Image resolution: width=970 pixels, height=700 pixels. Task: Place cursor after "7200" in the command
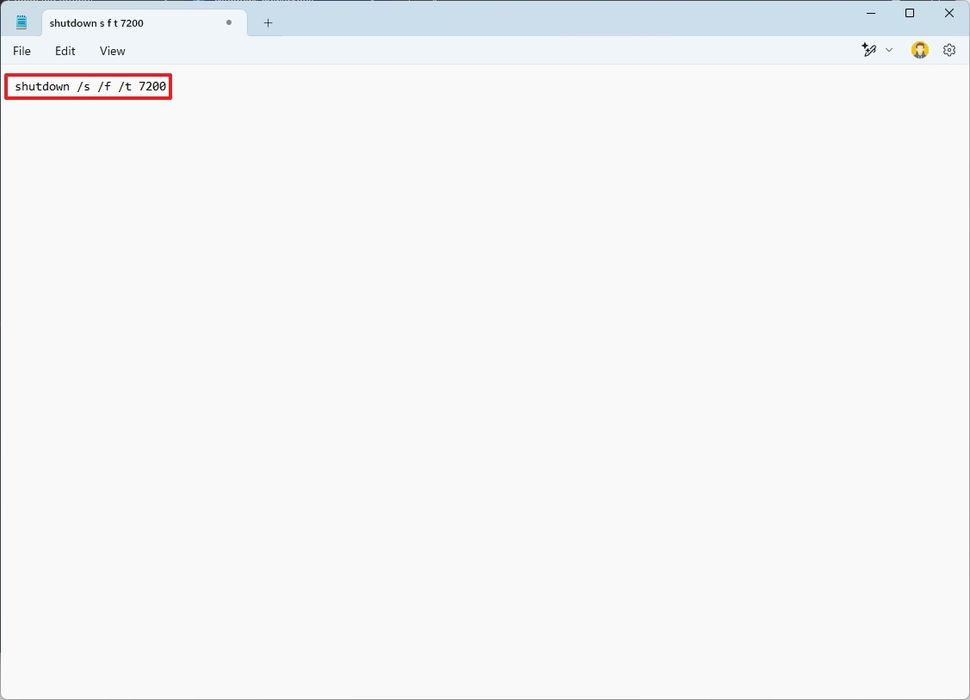pos(168,86)
